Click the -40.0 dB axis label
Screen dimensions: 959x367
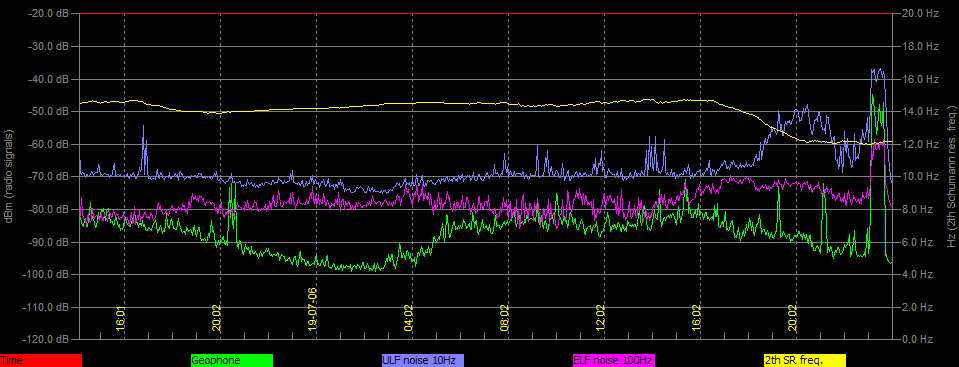[48, 79]
